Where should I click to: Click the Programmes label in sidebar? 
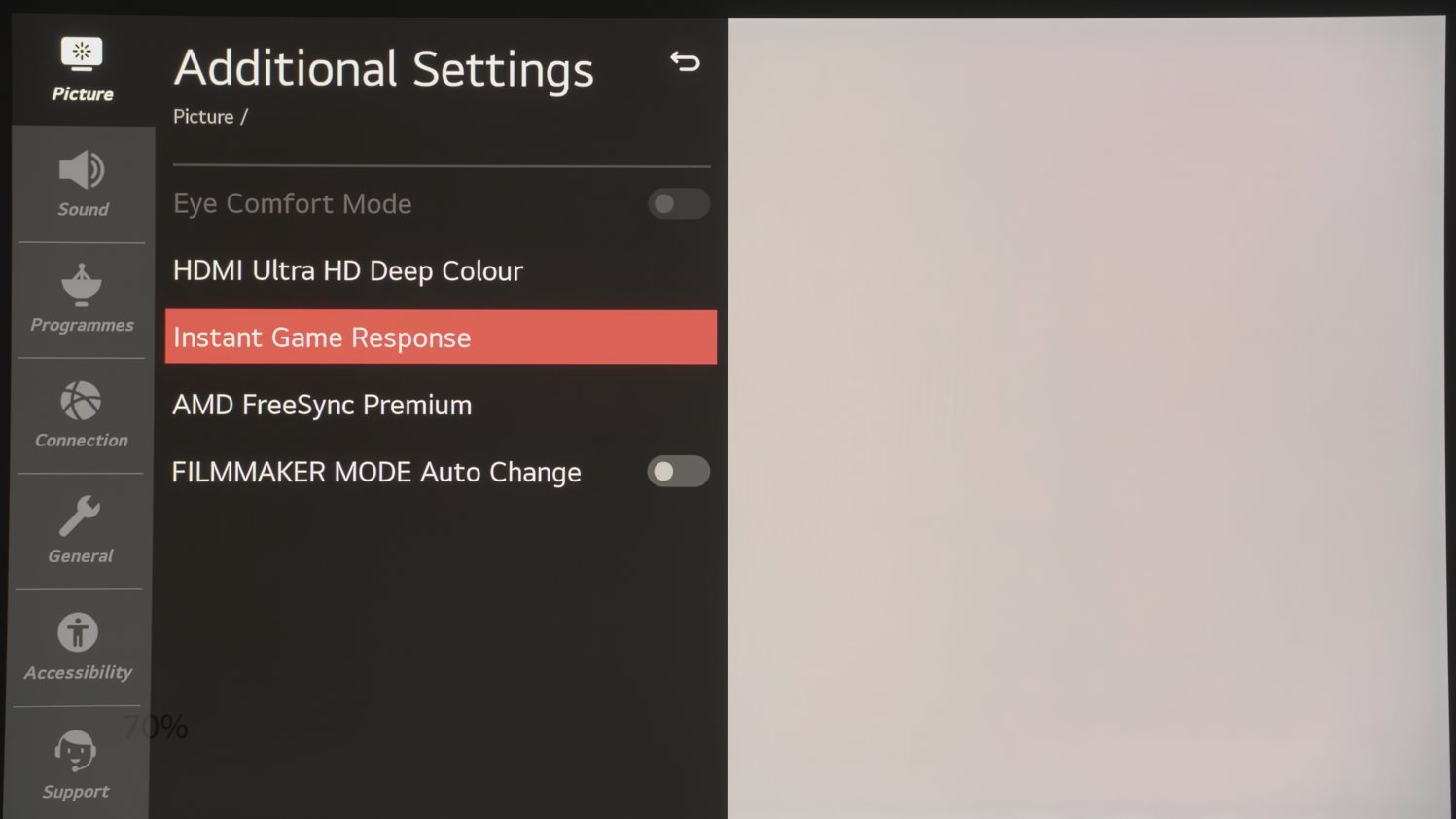coord(82,325)
